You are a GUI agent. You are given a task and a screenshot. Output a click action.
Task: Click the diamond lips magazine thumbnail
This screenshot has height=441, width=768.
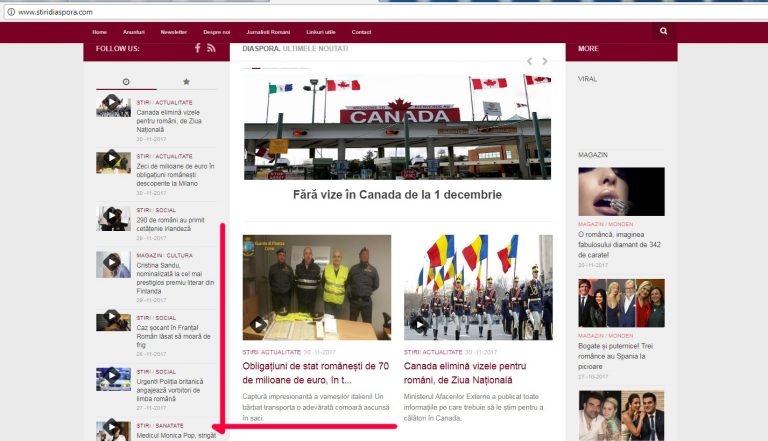point(620,192)
